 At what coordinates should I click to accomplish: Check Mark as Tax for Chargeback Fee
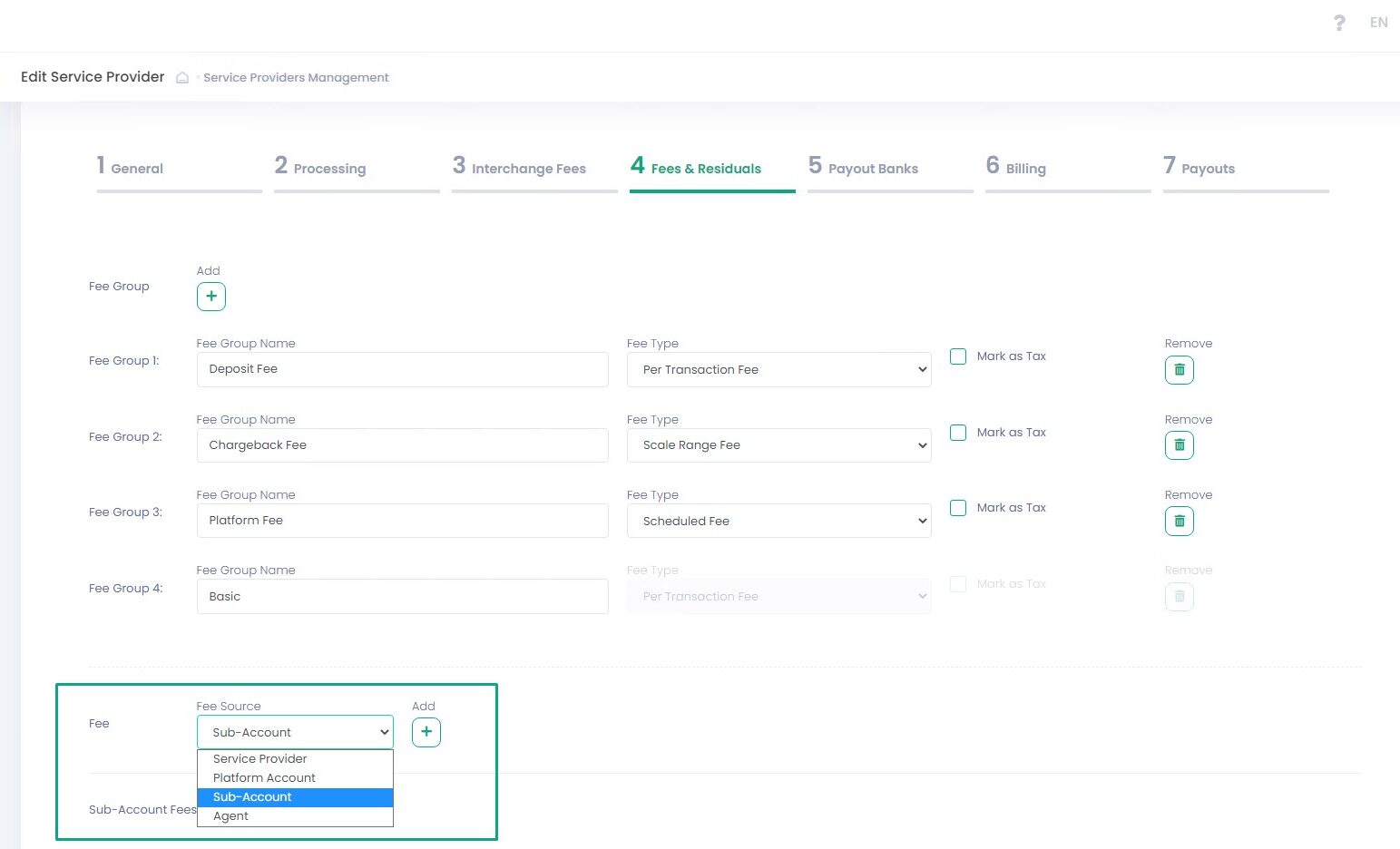[958, 433]
